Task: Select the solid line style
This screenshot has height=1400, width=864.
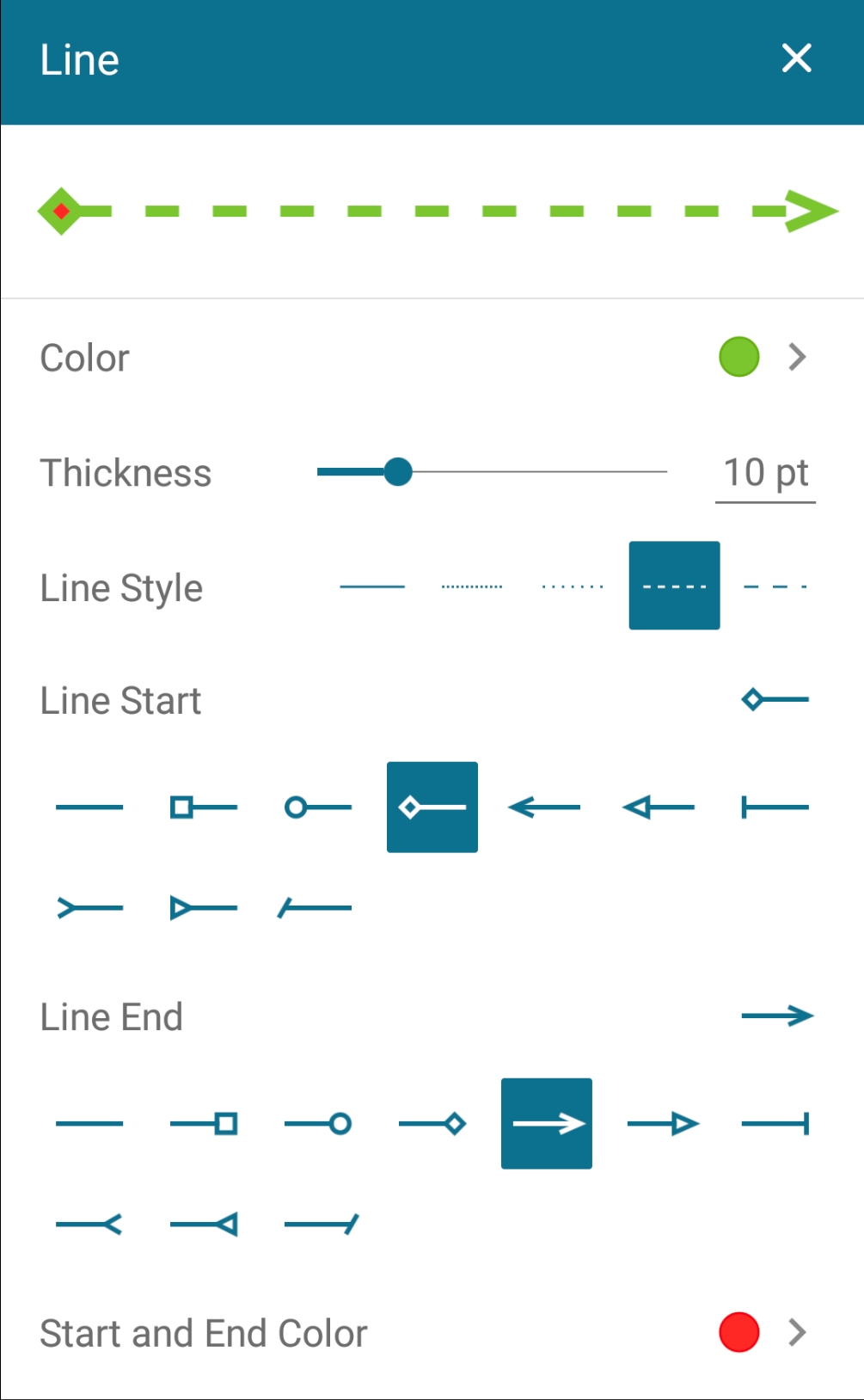Action: [x=371, y=585]
